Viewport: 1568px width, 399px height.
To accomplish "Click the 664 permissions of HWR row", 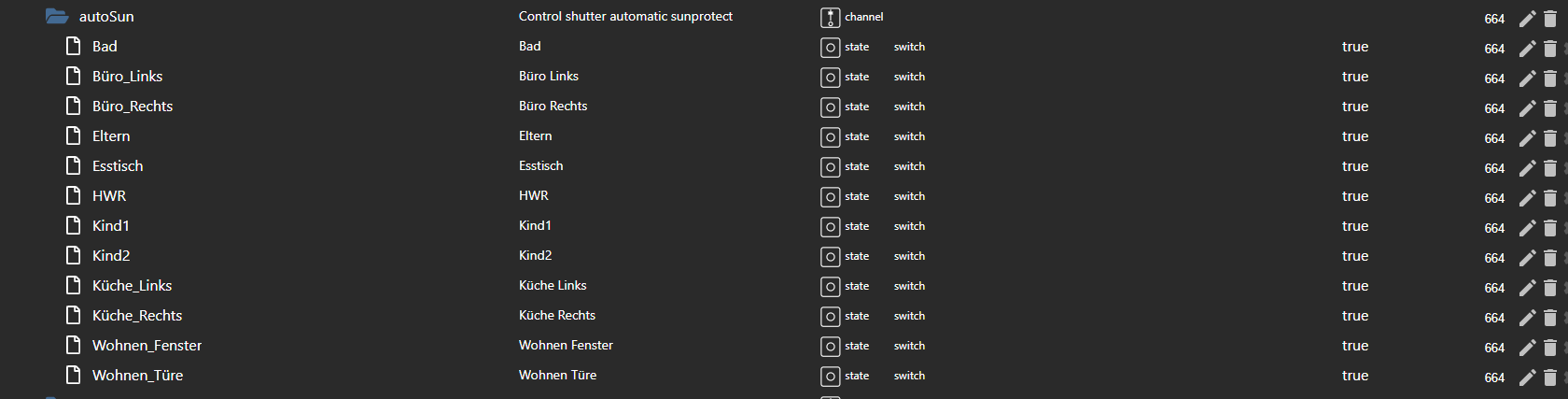I will point(1494,198).
